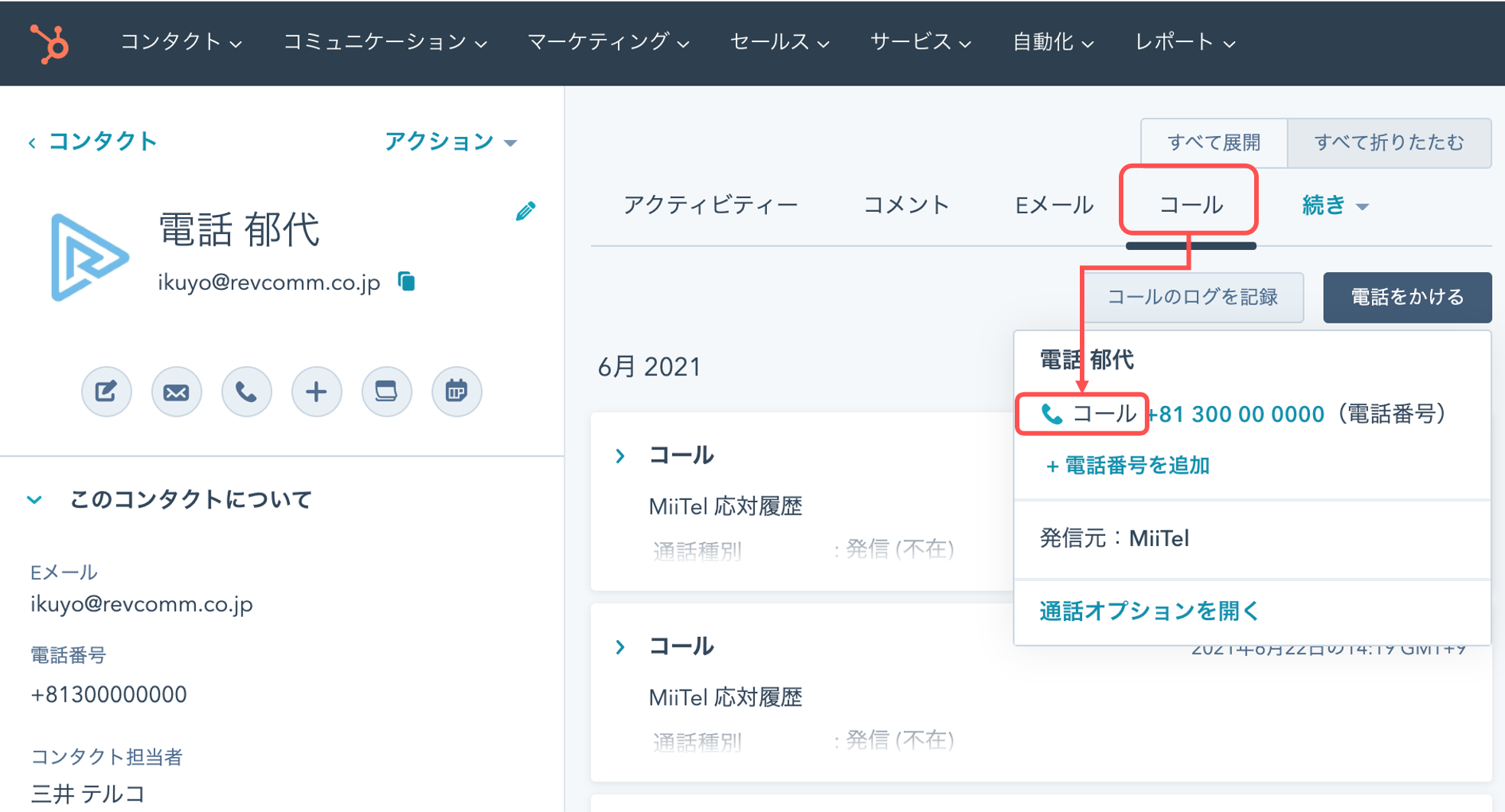The height and width of the screenshot is (812, 1505).
Task: Click the +81300000000 phone number field
Action: click(109, 694)
